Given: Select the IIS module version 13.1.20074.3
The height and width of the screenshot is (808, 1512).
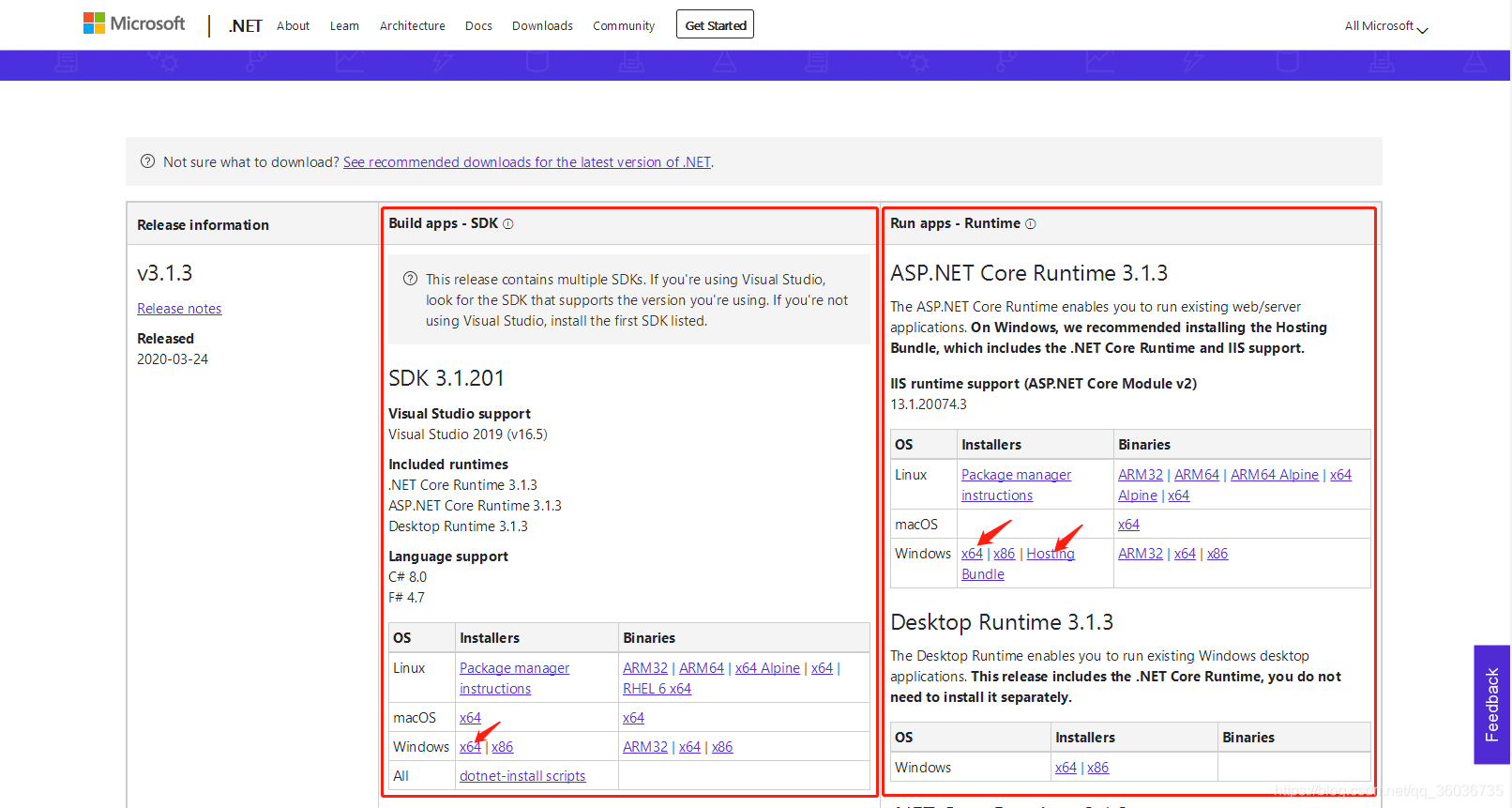Looking at the screenshot, I should coord(929,404).
